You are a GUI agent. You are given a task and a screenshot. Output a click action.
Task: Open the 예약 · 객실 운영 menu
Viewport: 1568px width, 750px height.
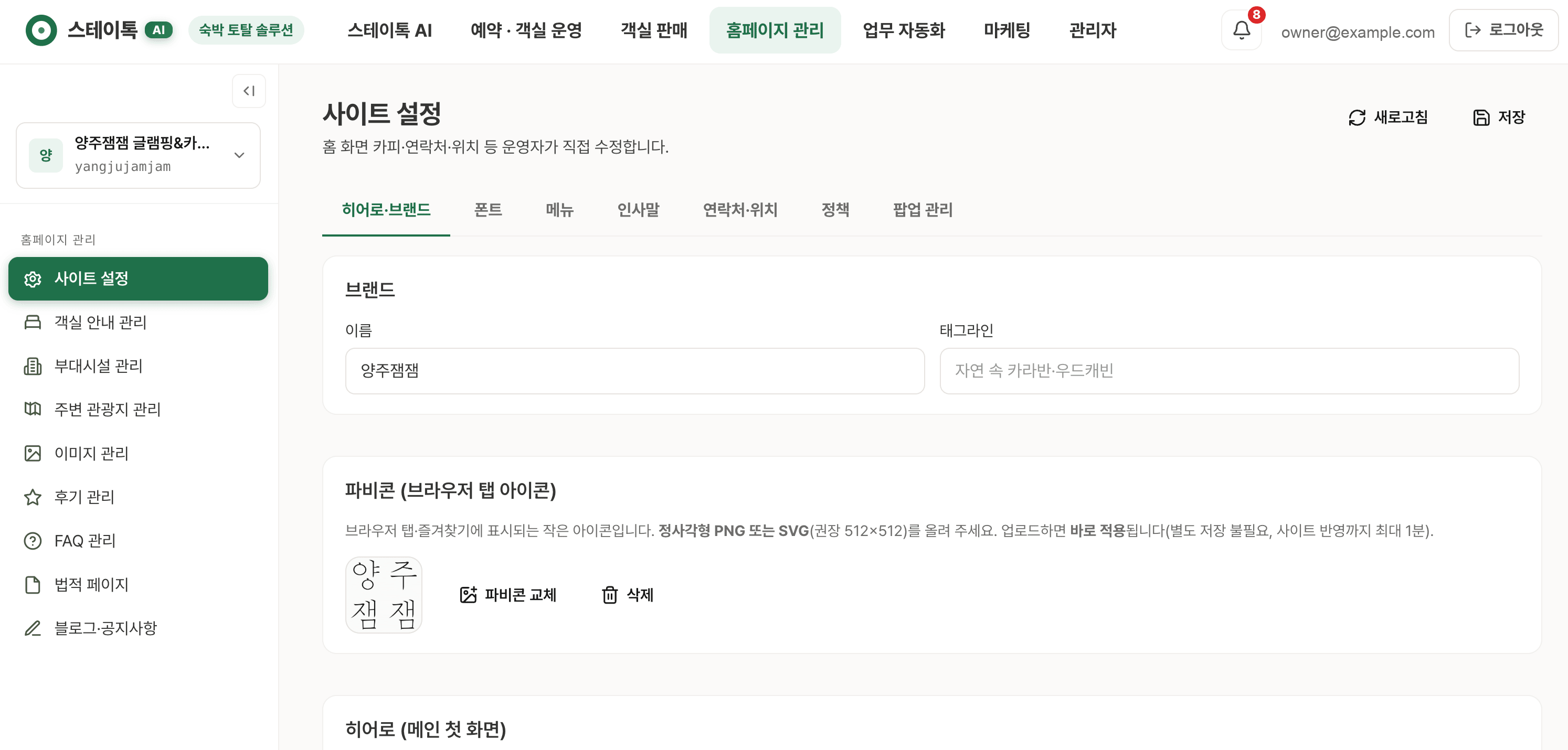pos(526,30)
